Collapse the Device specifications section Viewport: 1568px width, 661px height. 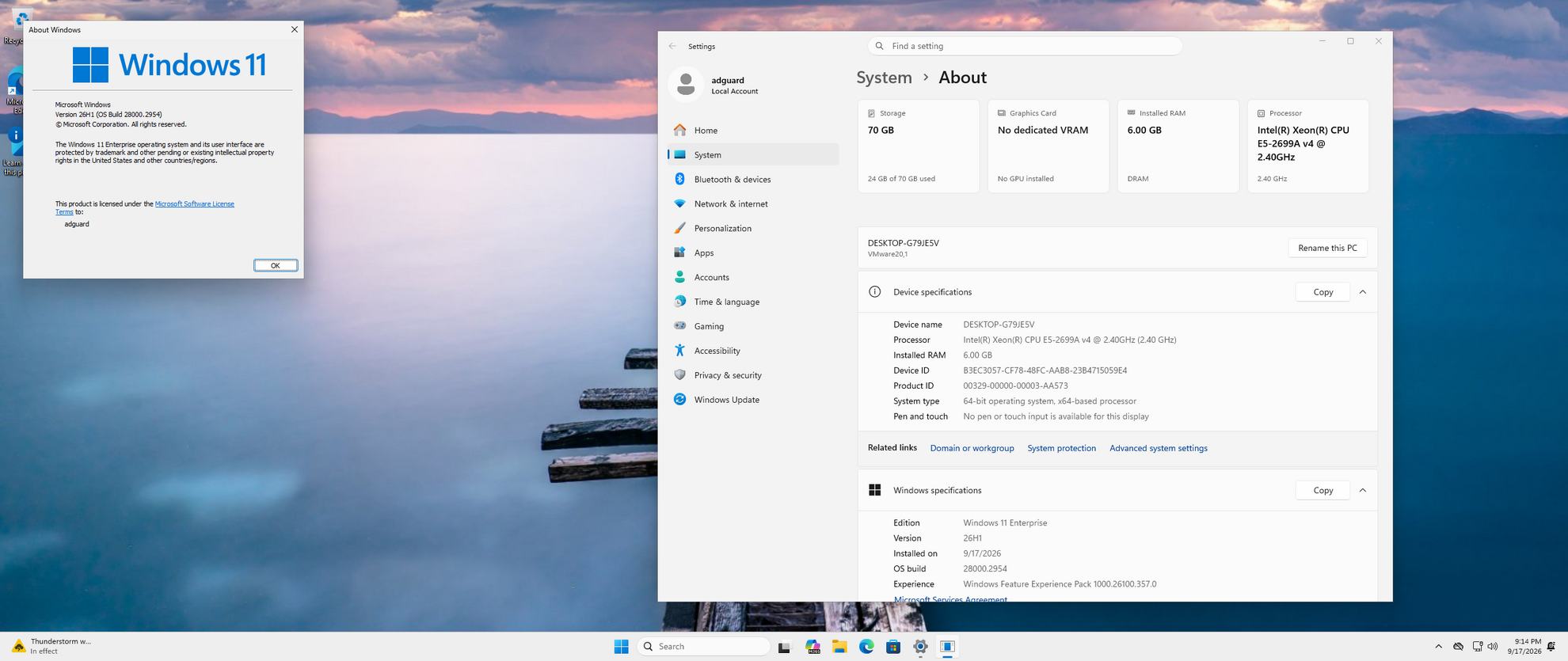tap(1363, 292)
